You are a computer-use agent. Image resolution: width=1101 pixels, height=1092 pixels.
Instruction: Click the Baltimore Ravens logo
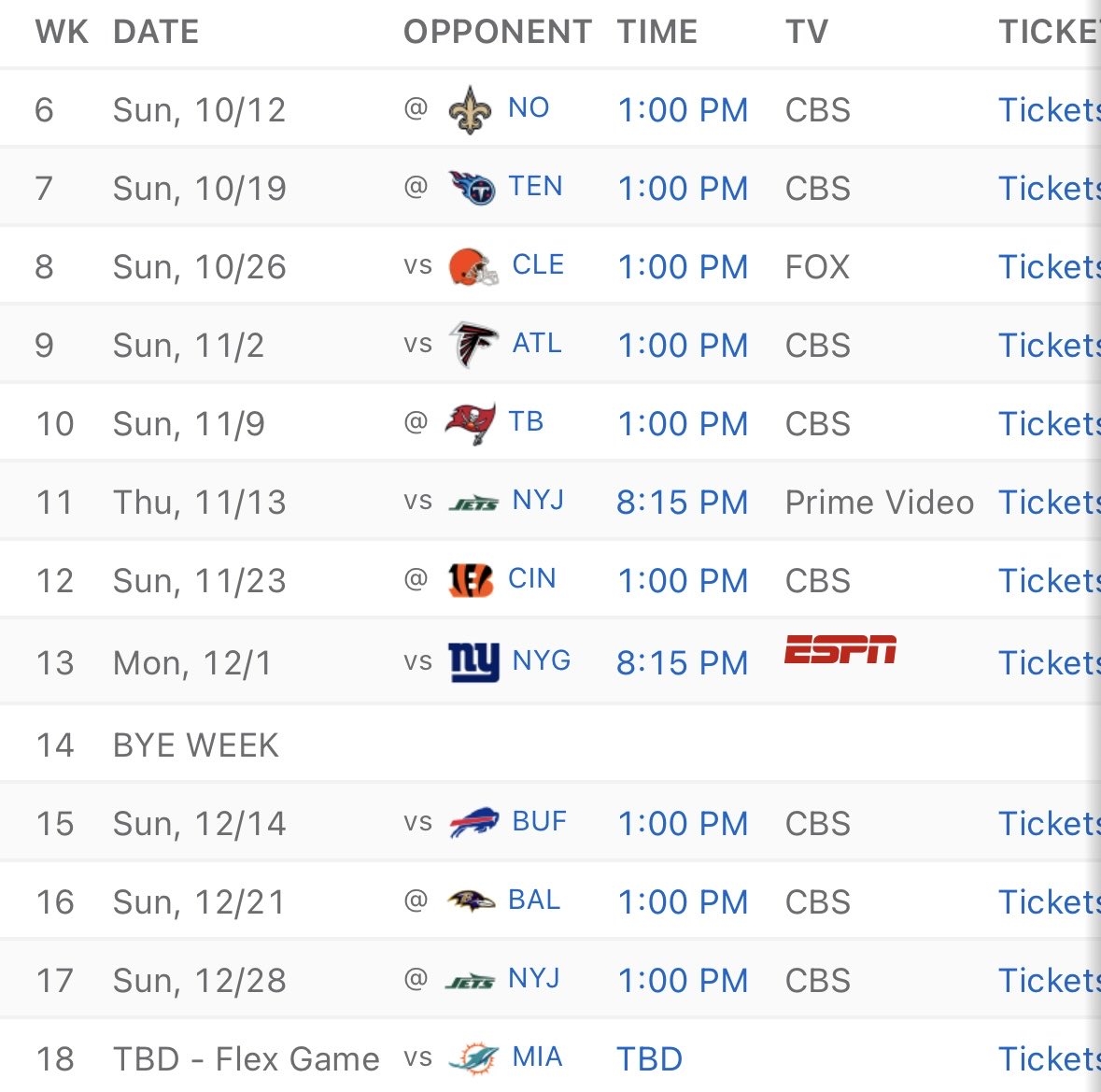click(x=471, y=901)
